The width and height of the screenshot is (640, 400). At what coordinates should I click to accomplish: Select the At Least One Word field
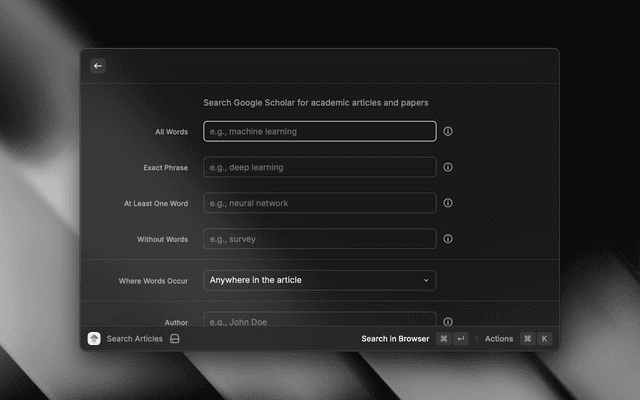pyautogui.click(x=319, y=203)
